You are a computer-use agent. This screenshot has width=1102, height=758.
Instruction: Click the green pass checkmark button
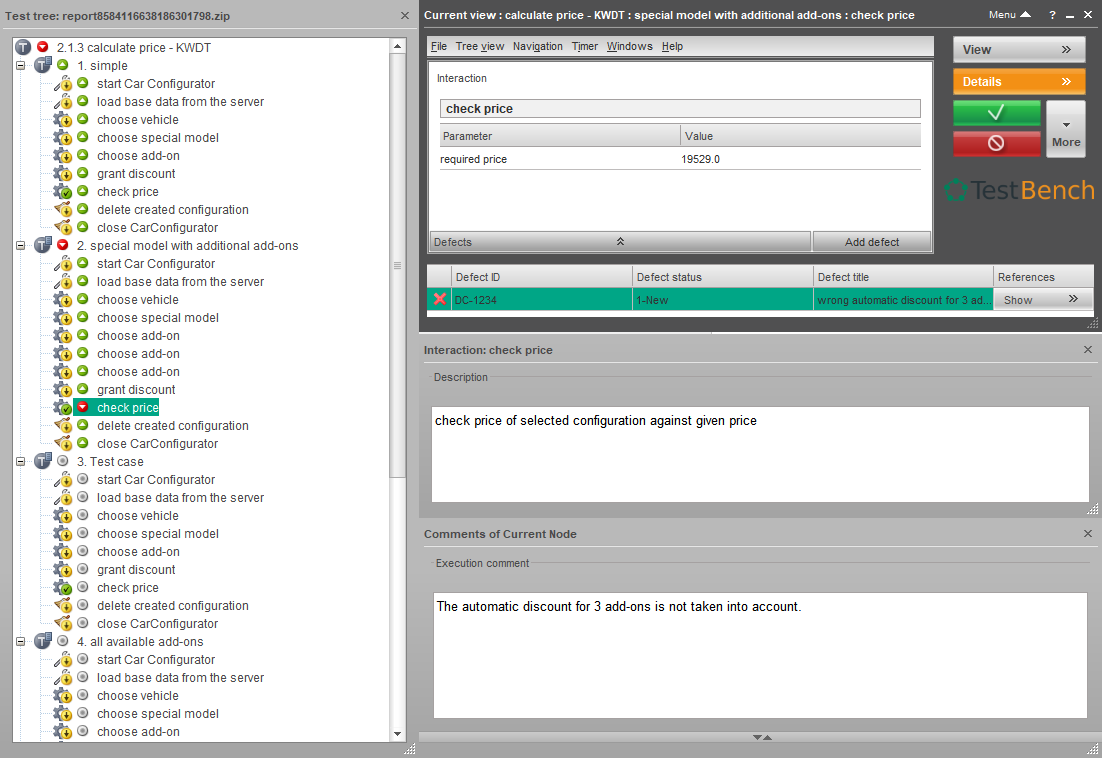[996, 112]
